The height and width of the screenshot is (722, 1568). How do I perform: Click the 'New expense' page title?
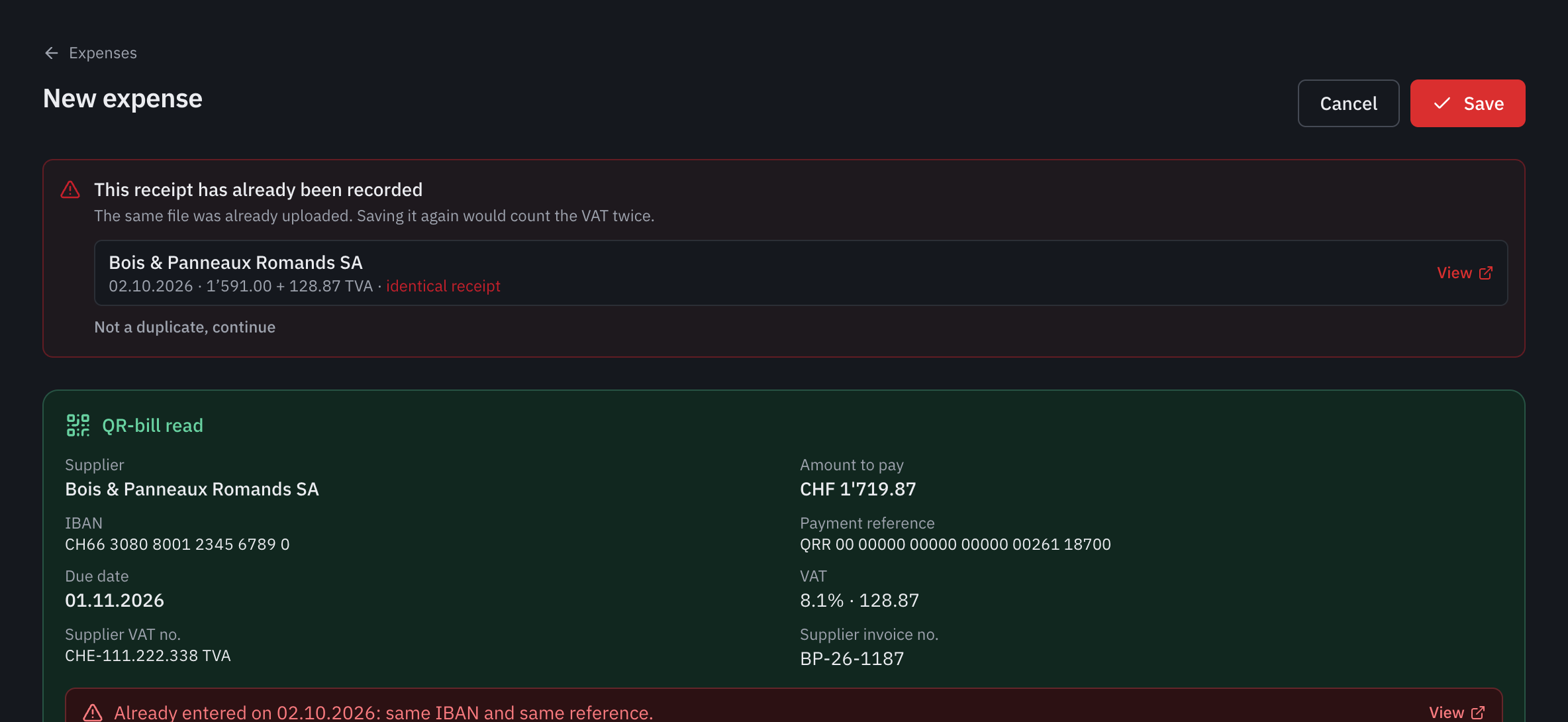122,99
